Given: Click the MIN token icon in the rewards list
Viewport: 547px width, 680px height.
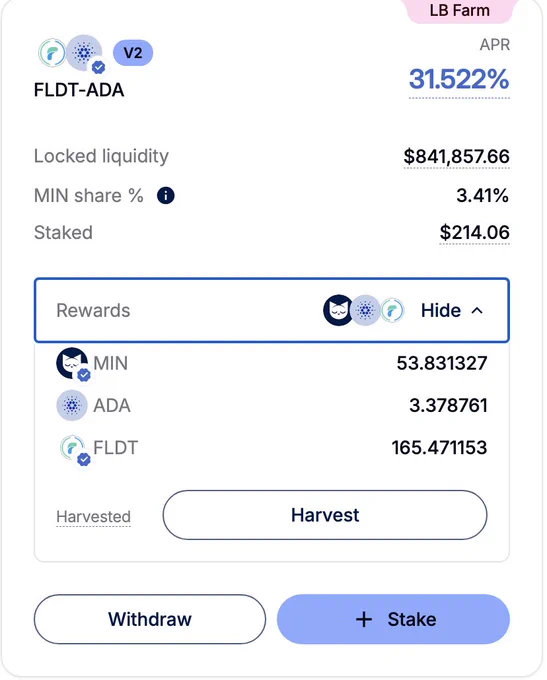Looking at the screenshot, I should coord(72,363).
